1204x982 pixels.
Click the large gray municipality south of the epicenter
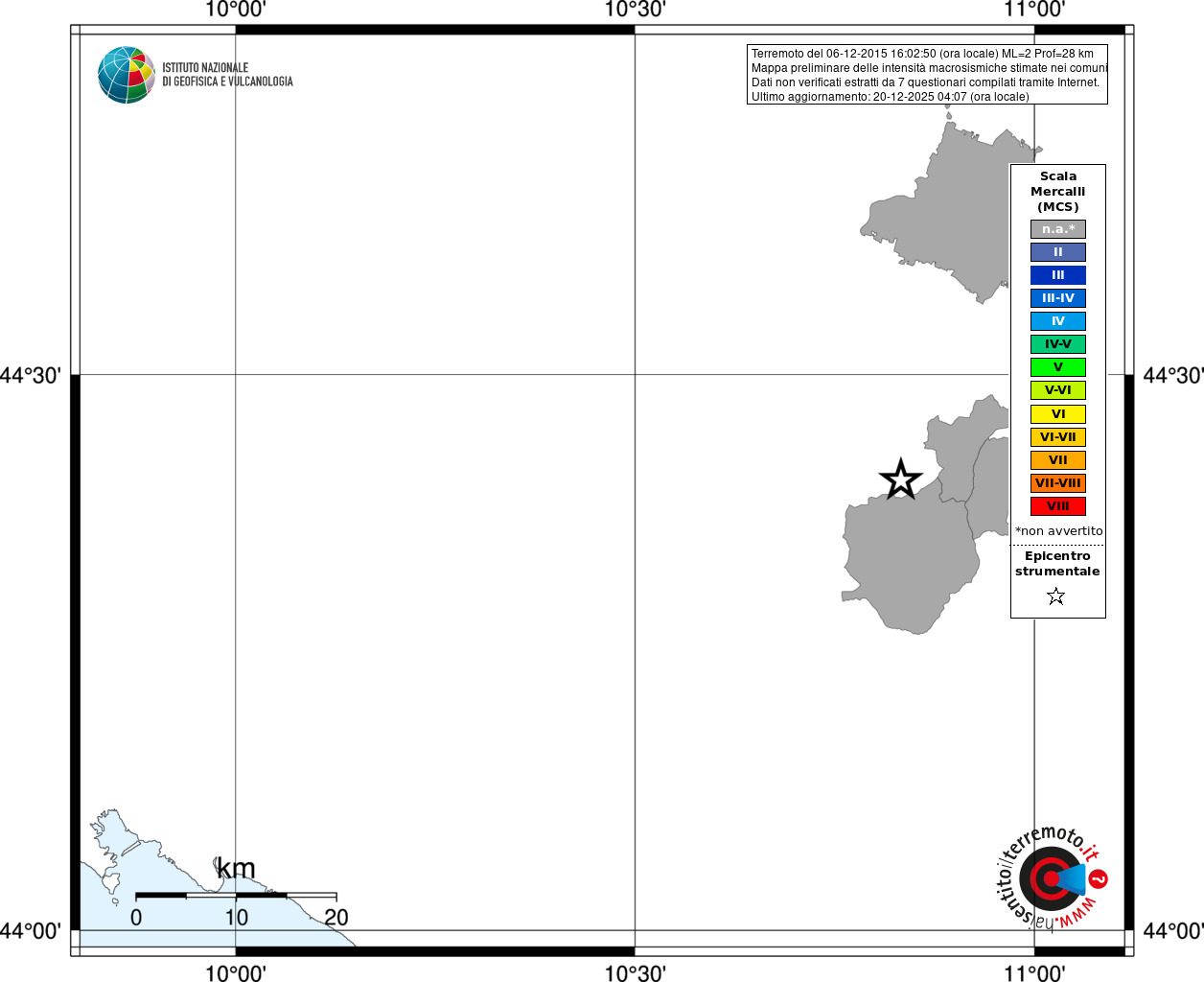(909, 561)
